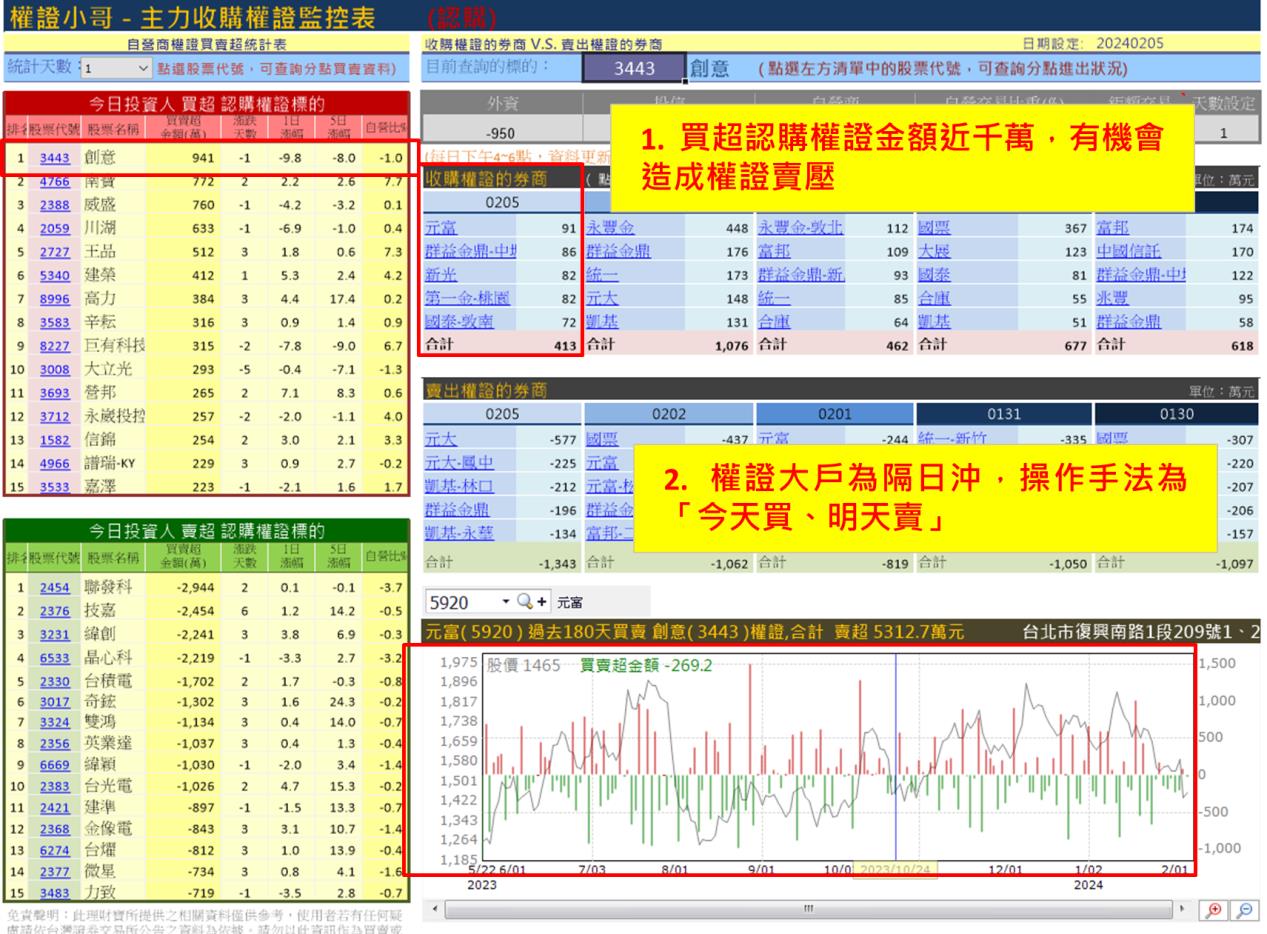The height and width of the screenshot is (934, 1267).
Task: Select the 天數設定 value cell showing 1
Action: pyautogui.click(x=1222, y=132)
